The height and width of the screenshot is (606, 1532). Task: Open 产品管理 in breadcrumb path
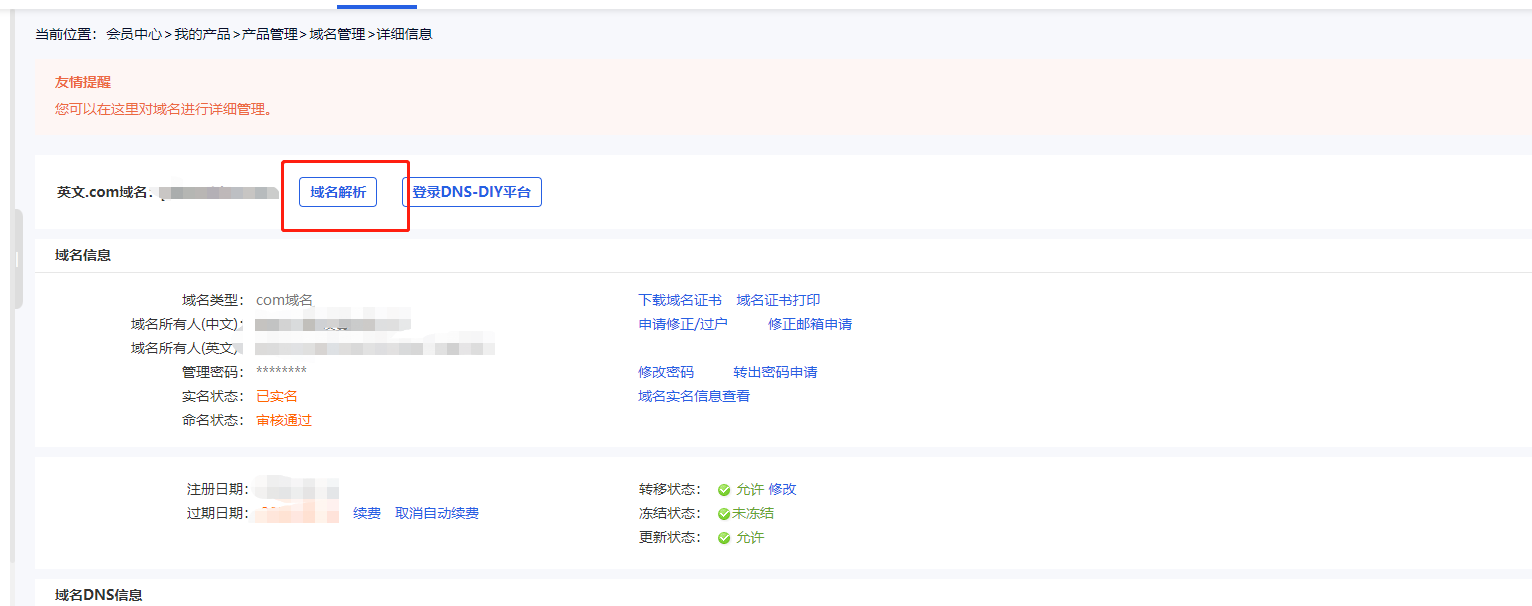270,34
